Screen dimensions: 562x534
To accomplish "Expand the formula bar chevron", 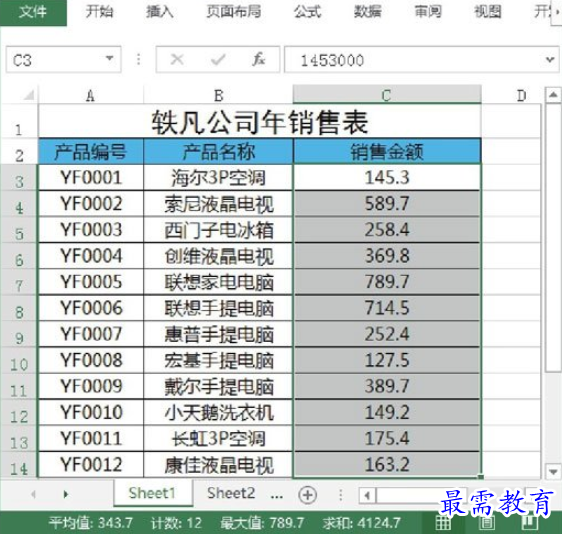I will click(550, 59).
